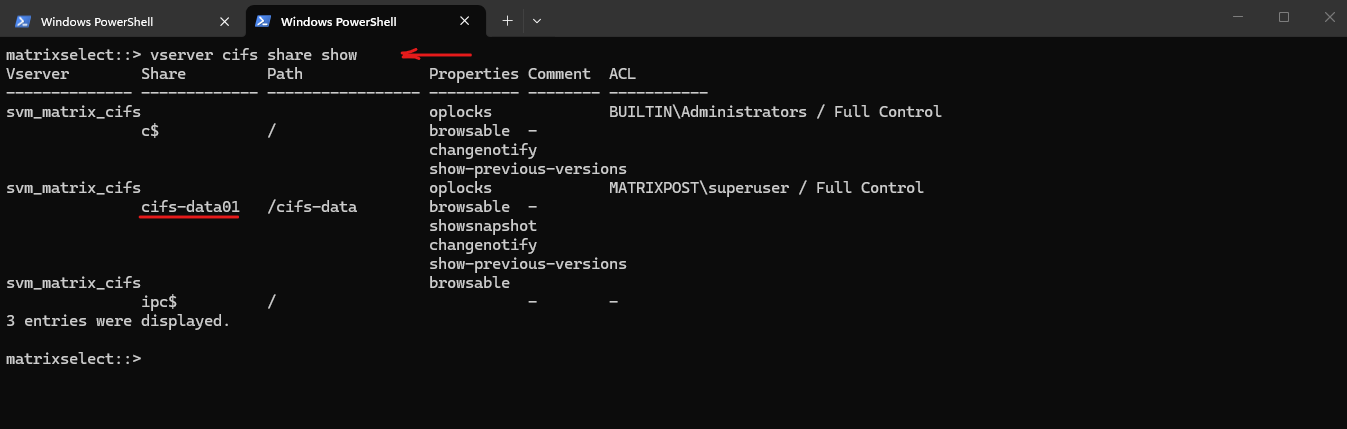Close the terminal window
1347x429 pixels.
point(1327,17)
